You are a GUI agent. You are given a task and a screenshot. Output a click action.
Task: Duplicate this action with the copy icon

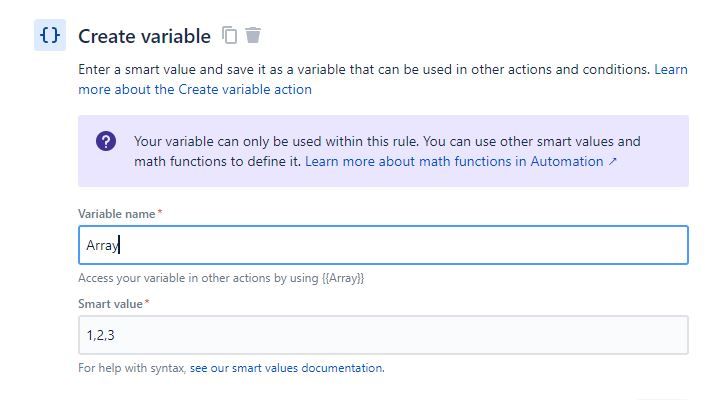pos(229,35)
